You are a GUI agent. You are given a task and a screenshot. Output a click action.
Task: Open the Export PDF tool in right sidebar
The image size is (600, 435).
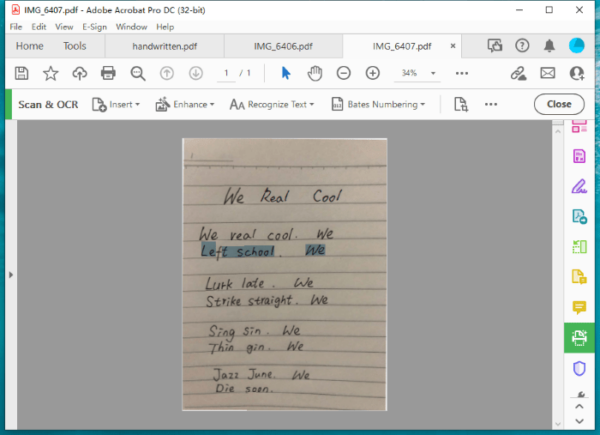coord(579,216)
